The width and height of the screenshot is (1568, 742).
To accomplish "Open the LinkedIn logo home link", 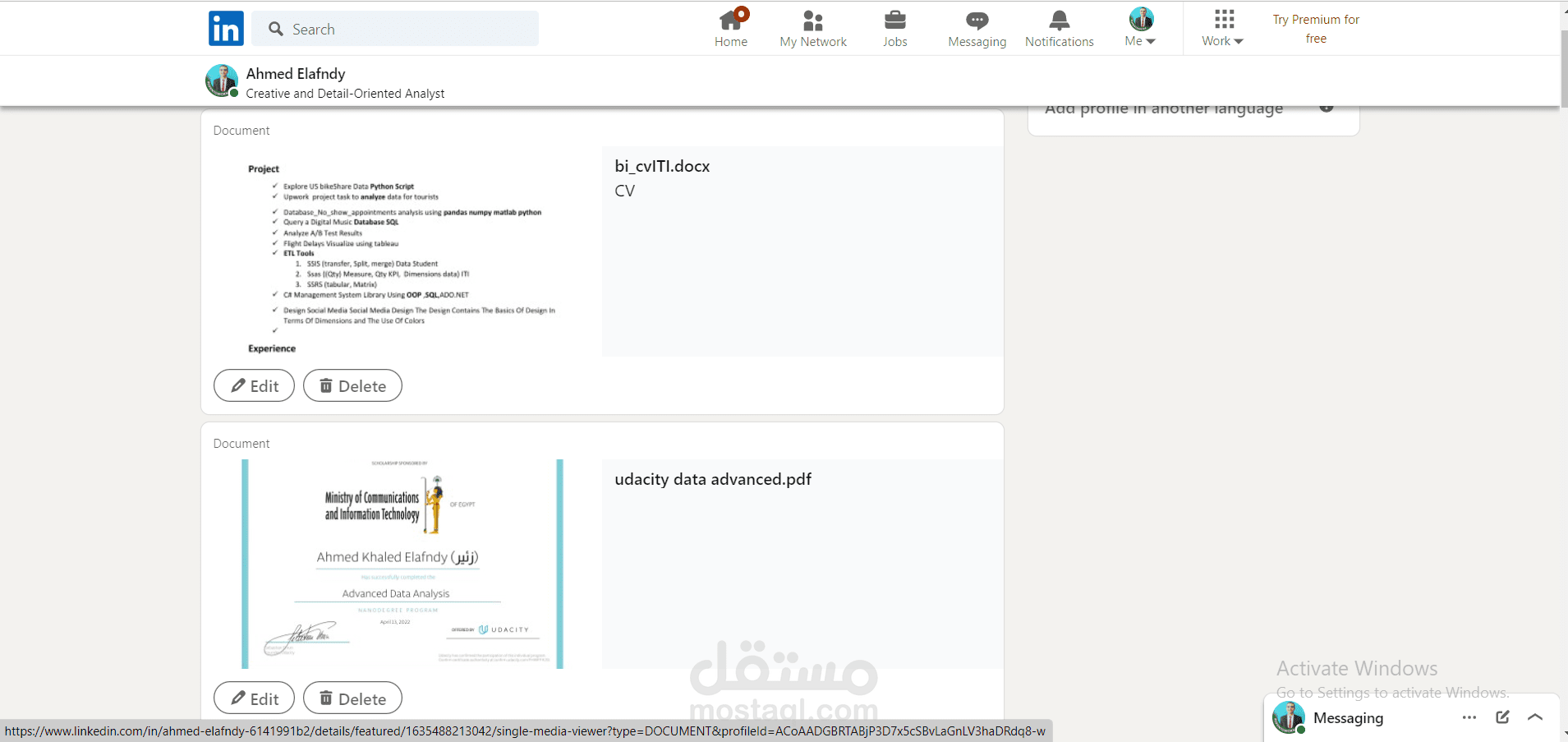I will (x=226, y=29).
